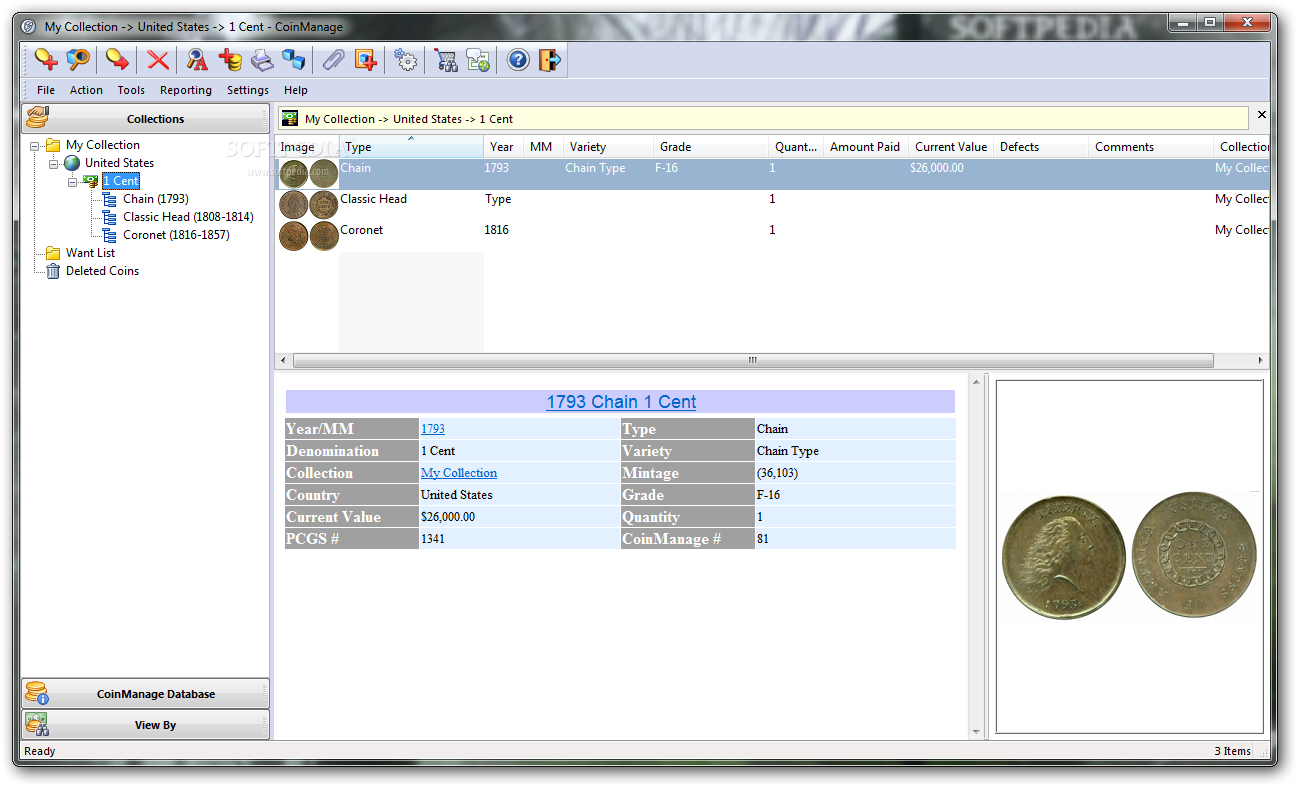This screenshot has height=787, width=1298.
Task: Select Coronet (1816-1857) tree item
Action: pyautogui.click(x=176, y=235)
